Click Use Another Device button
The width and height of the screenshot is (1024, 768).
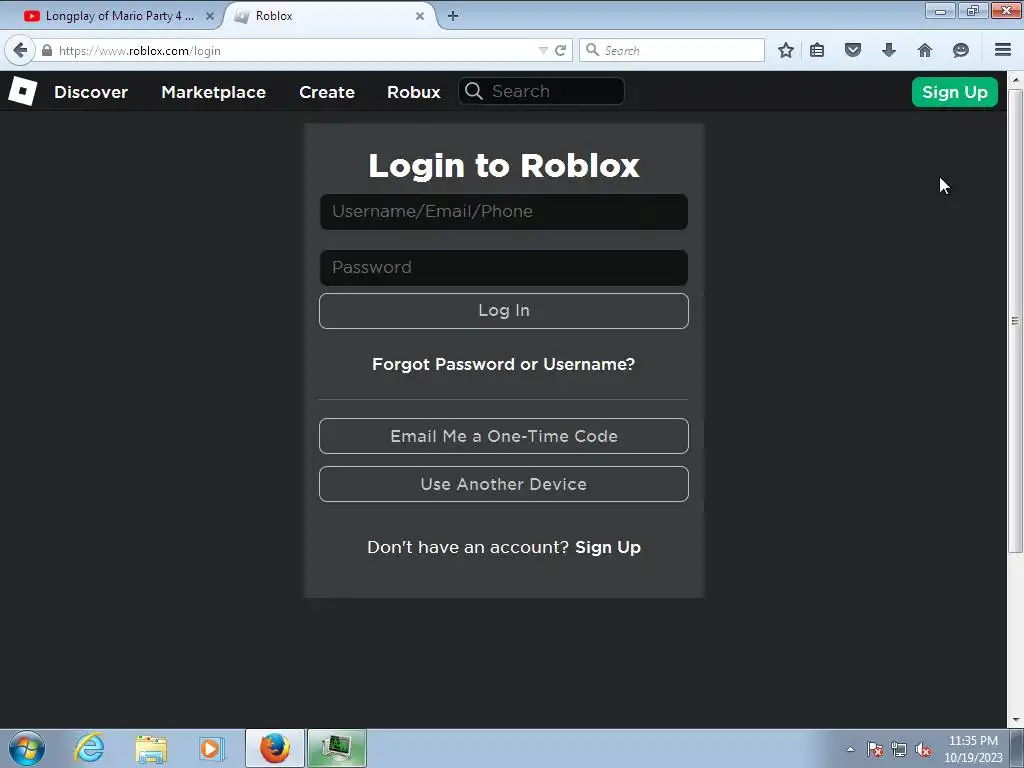point(504,485)
